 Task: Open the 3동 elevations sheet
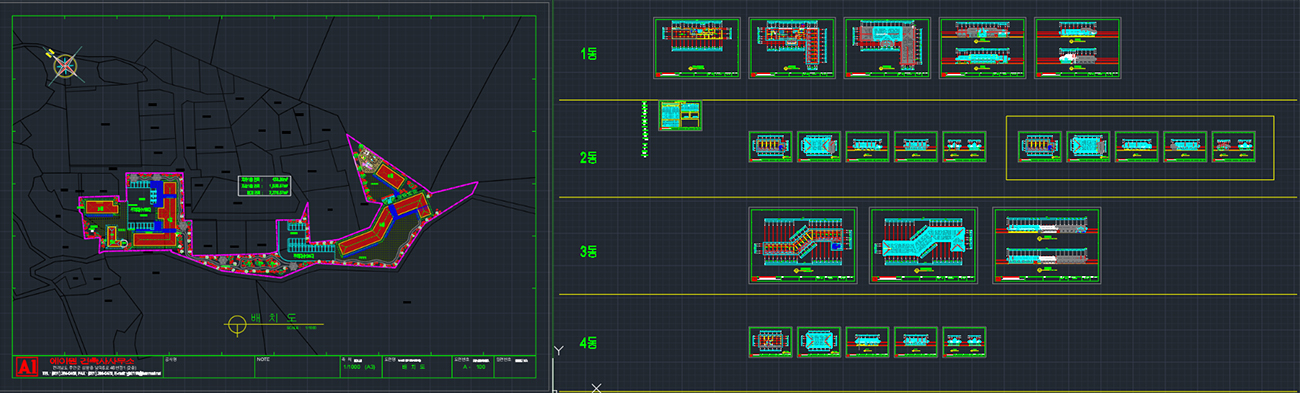coord(1046,246)
